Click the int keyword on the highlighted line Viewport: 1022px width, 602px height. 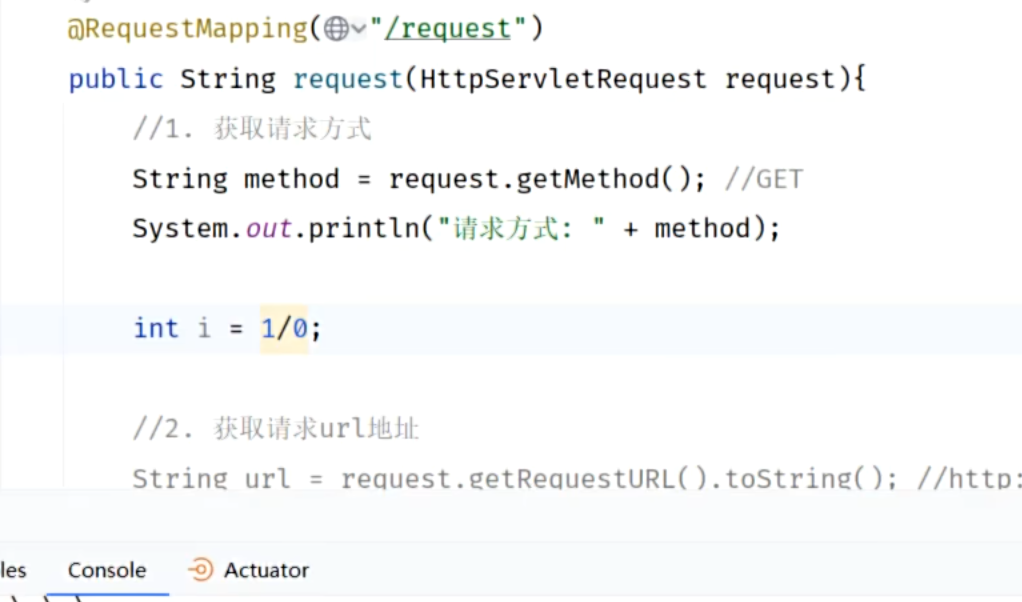click(156, 329)
